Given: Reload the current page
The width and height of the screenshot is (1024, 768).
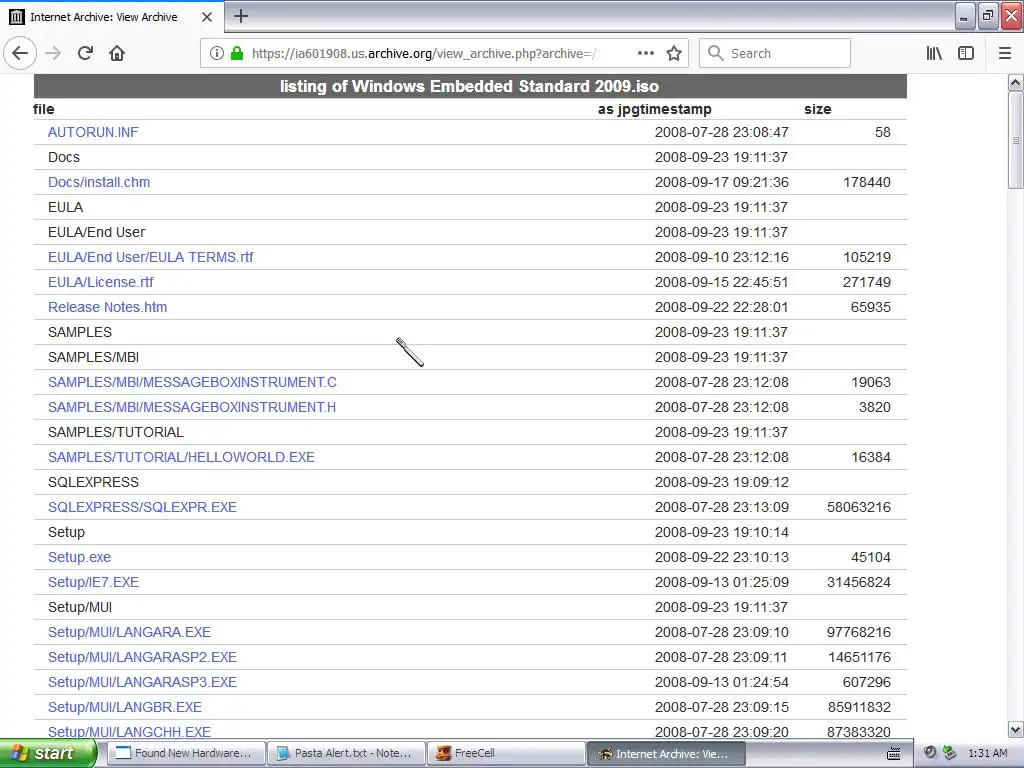Looking at the screenshot, I should [x=85, y=53].
